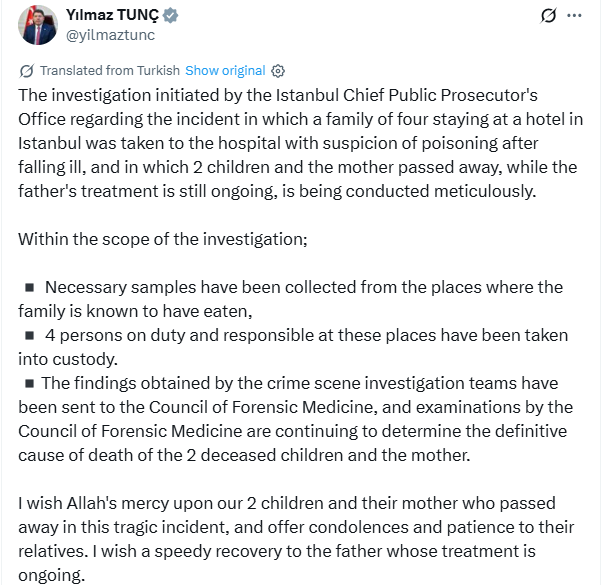Open translation settings gear icon
Screen dimensions: 612x585
click(278, 71)
